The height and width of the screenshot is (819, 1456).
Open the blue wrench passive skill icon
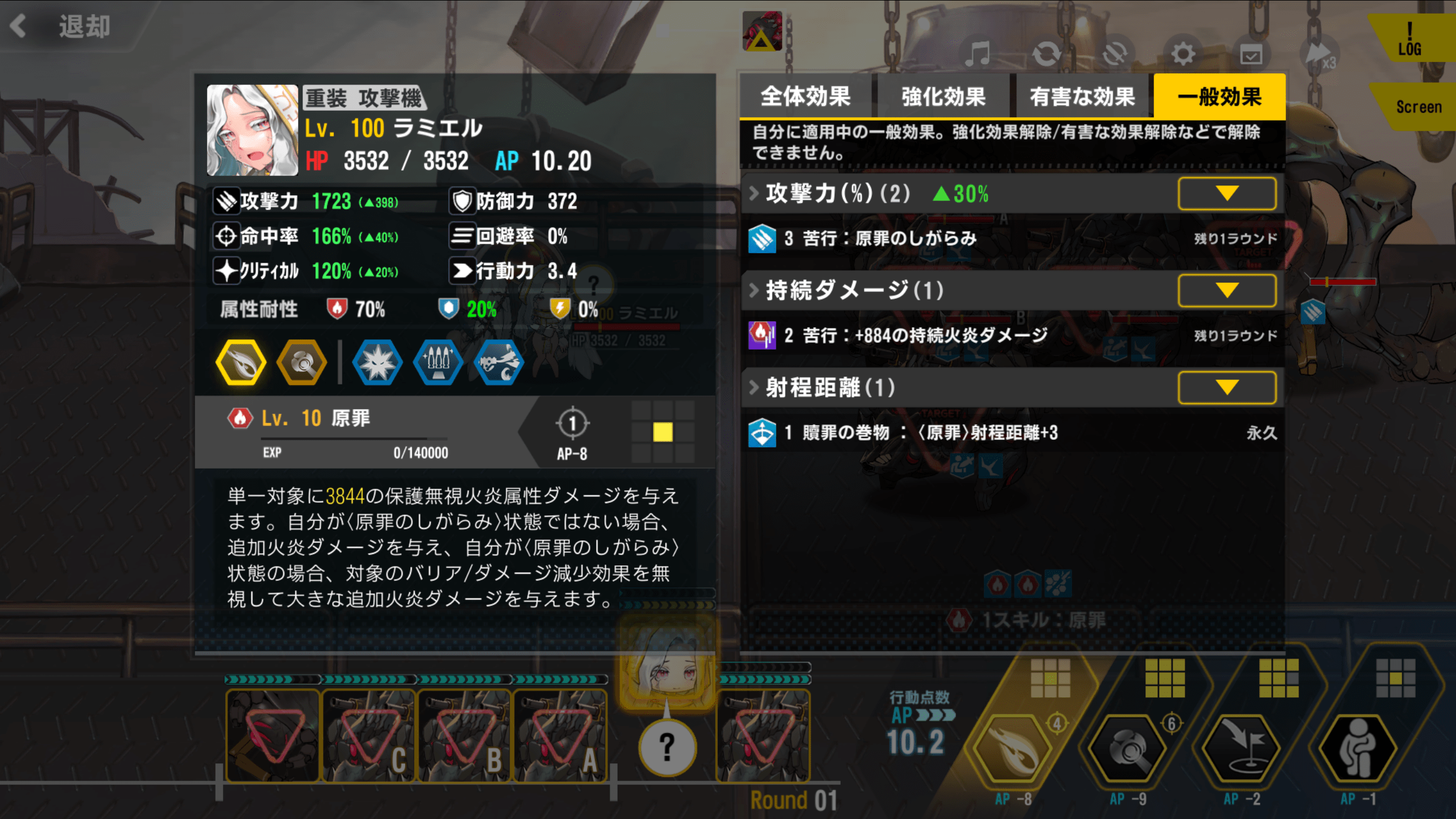click(x=499, y=362)
